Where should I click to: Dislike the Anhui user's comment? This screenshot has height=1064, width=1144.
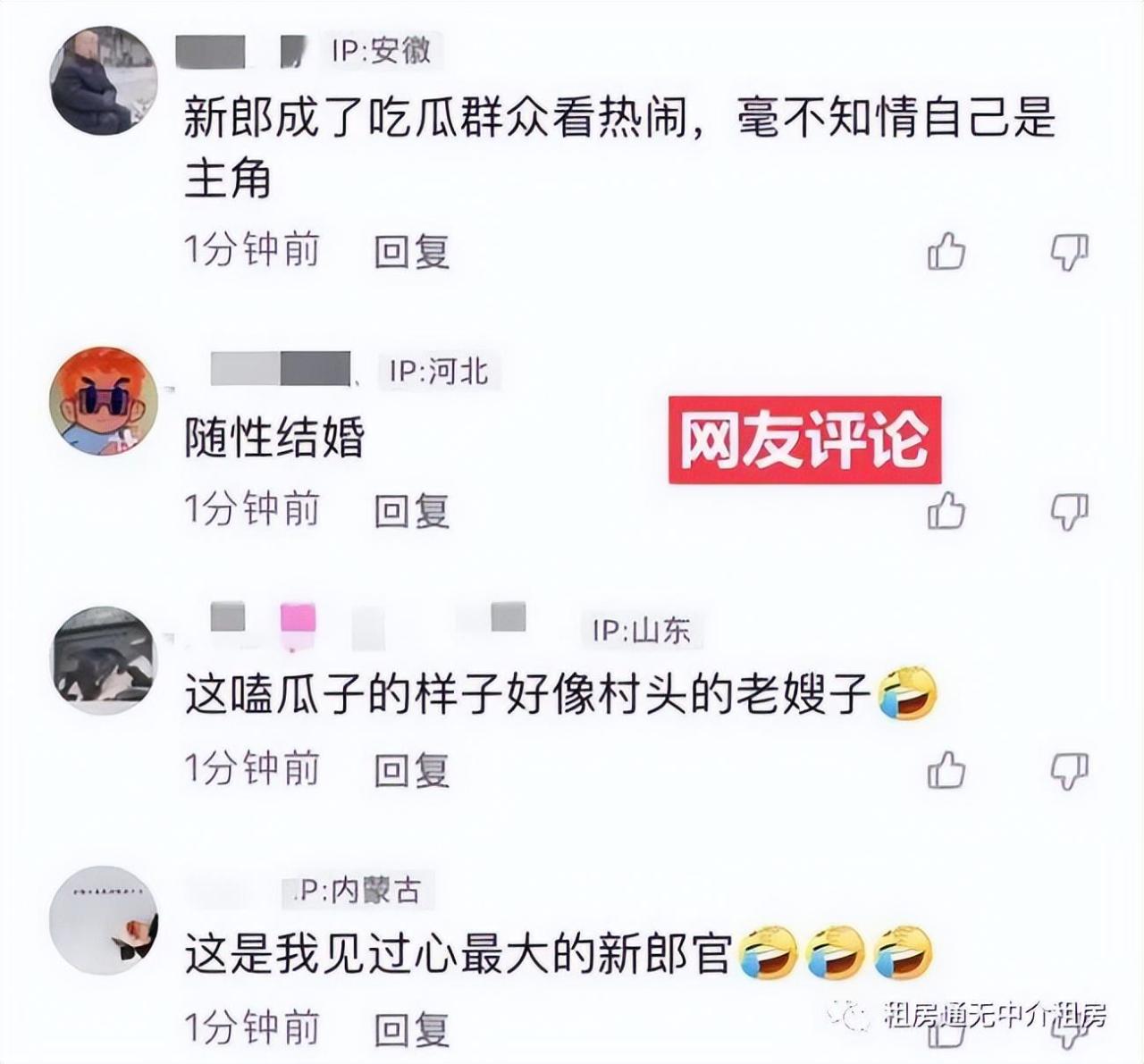coord(1069,253)
